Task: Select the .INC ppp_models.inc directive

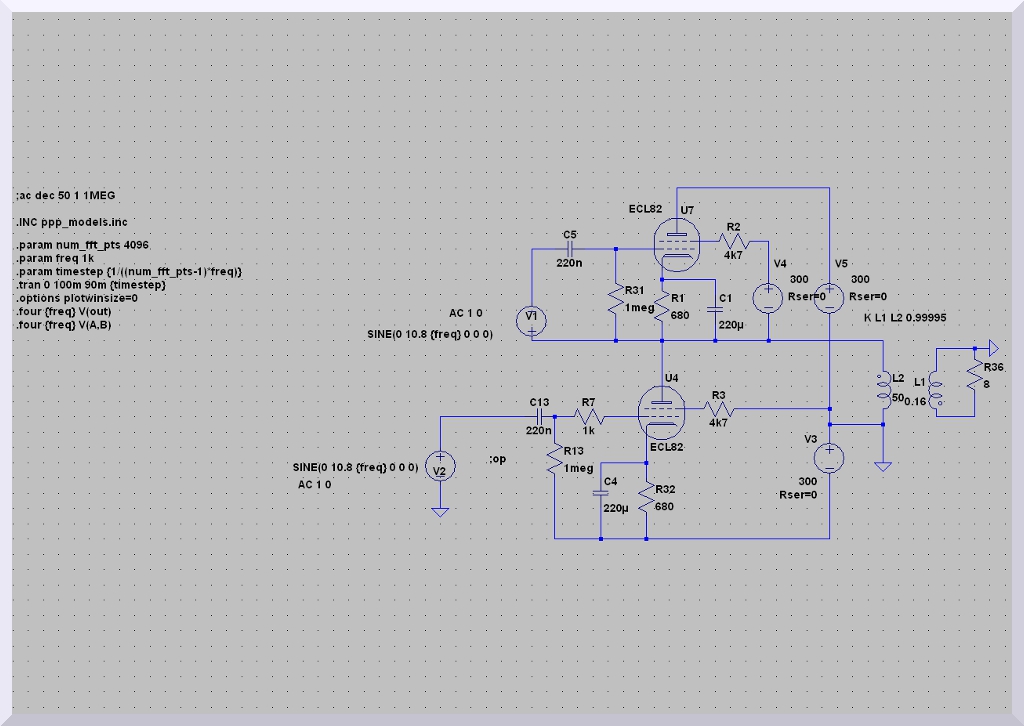Action: [x=71, y=221]
